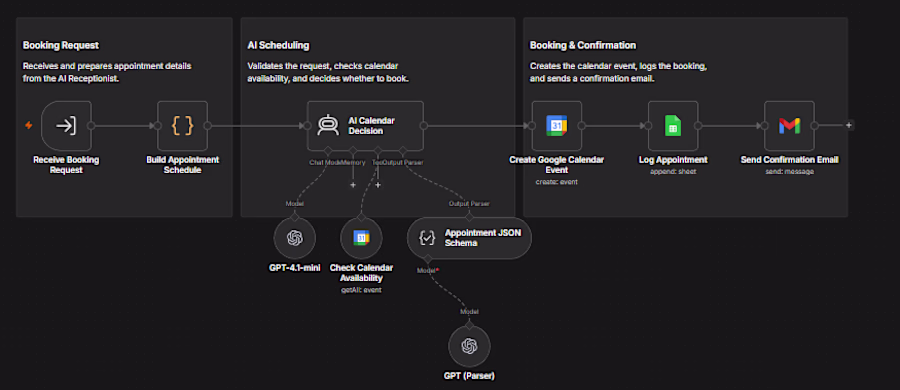This screenshot has width=900, height=390.
Task: Click the Output Parser diamond on agent
Action: click(x=403, y=150)
